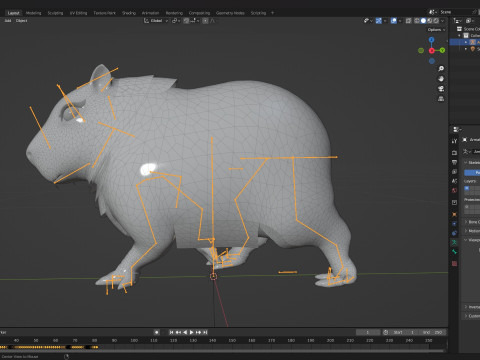Switch to solid viewport shading
Image resolution: width=480 pixels, height=360 pixels.
(423, 21)
